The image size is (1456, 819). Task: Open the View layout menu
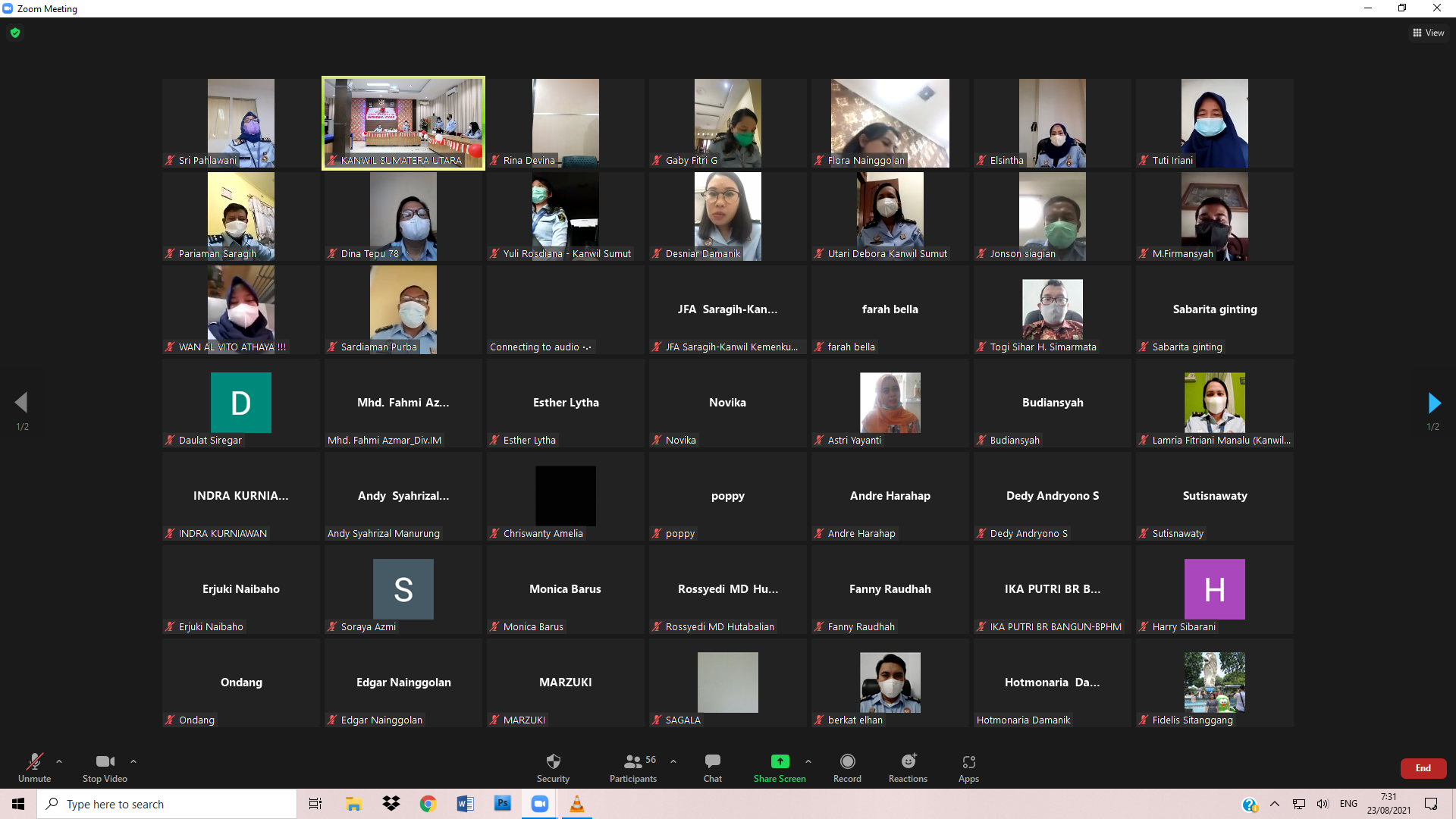click(1428, 33)
